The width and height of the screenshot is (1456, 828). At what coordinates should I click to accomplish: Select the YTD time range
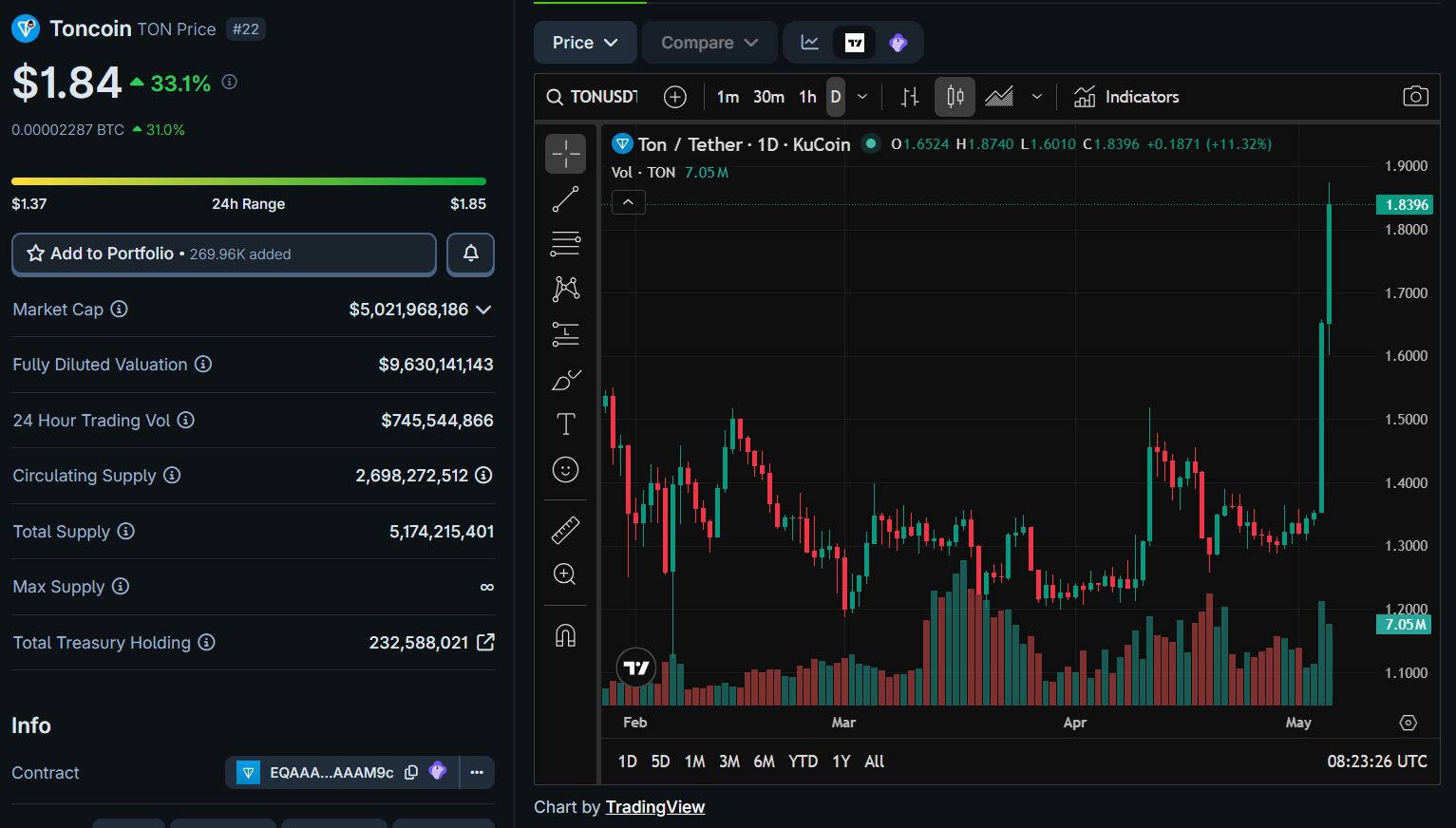pyautogui.click(x=804, y=762)
